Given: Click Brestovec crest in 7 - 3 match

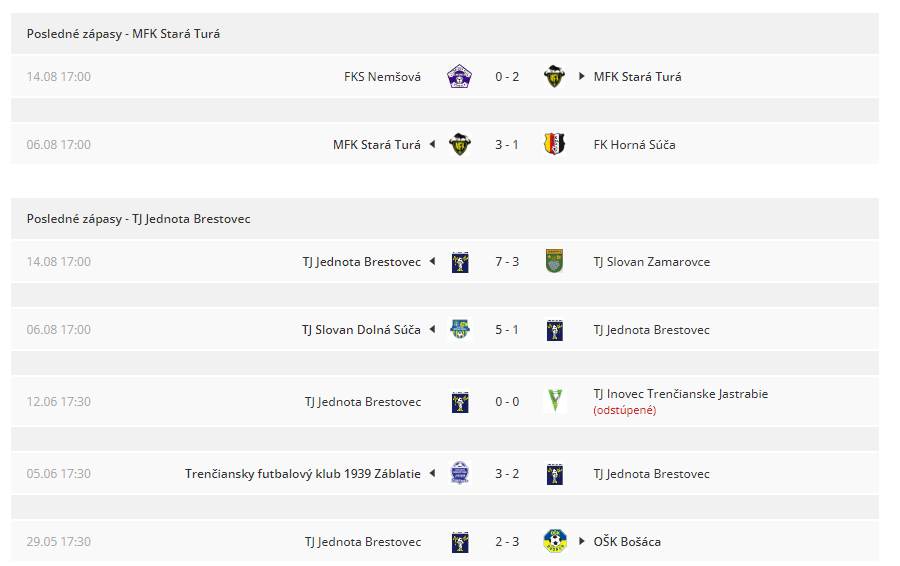Looking at the screenshot, I should 460,262.
